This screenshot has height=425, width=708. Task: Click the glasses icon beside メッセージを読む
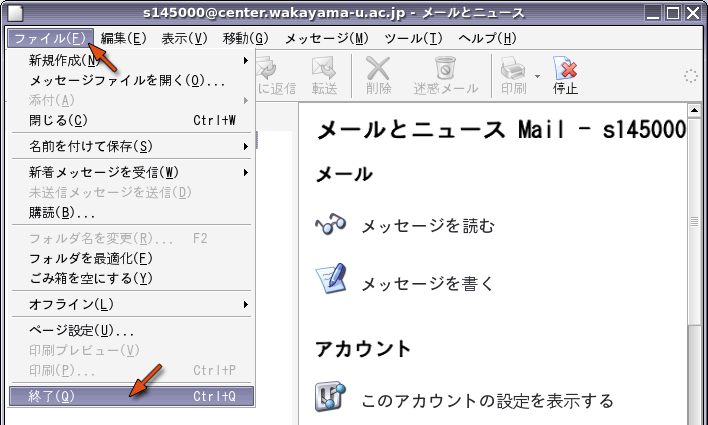click(x=331, y=224)
